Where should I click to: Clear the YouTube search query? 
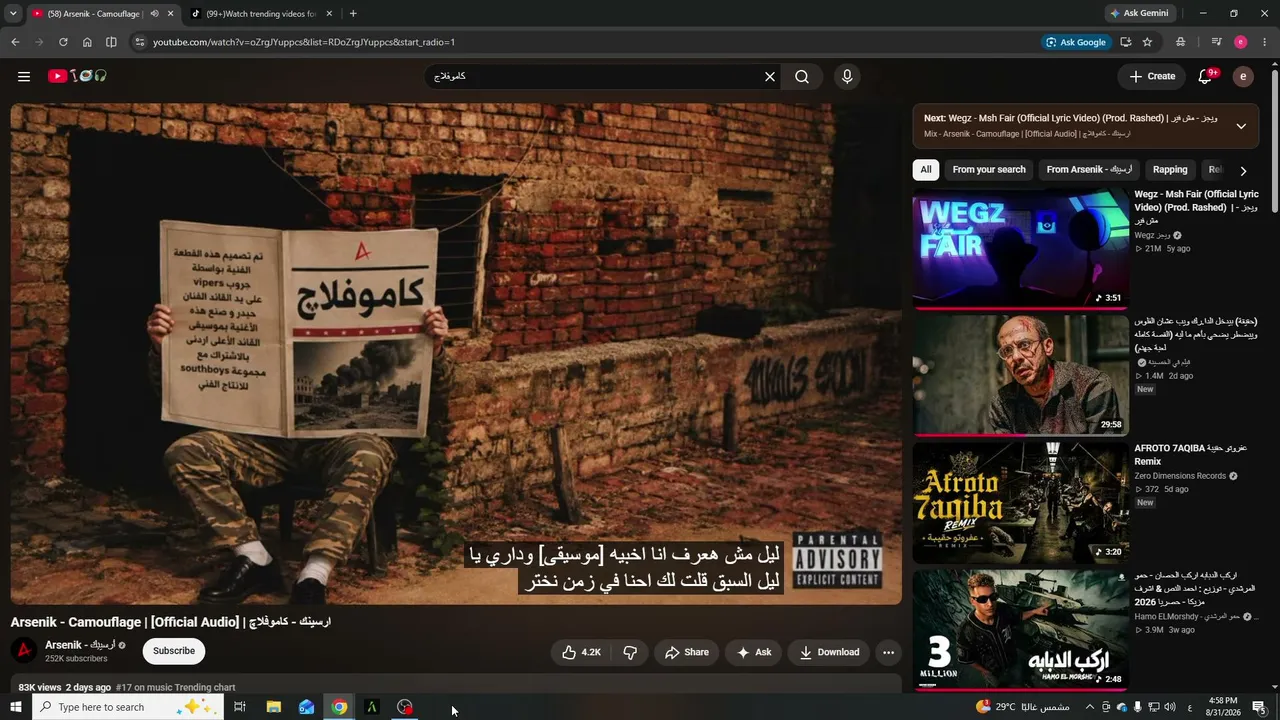pyautogui.click(x=770, y=76)
